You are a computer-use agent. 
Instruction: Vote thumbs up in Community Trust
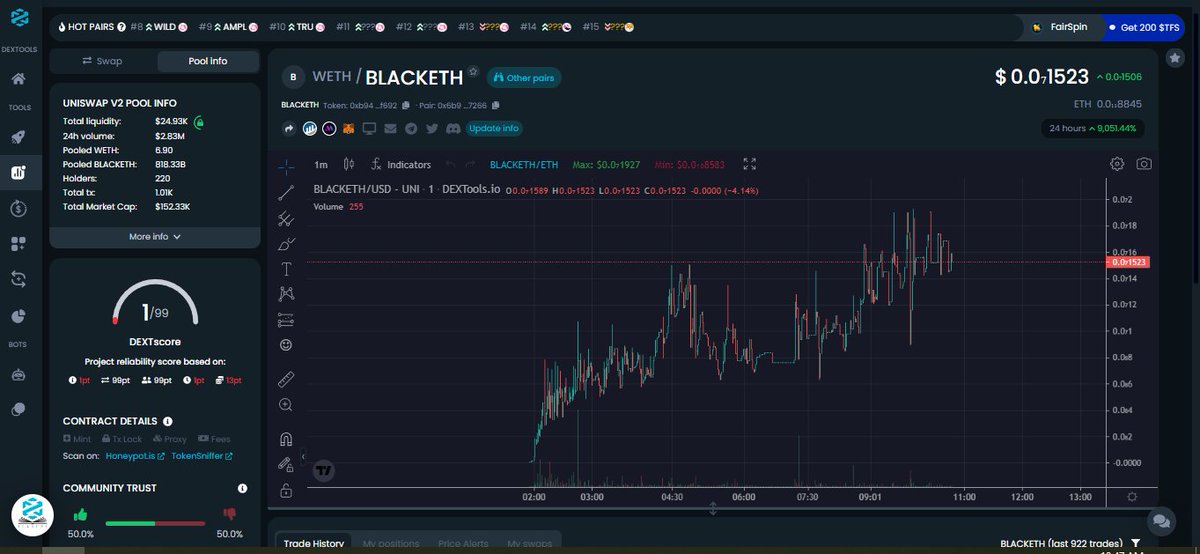(x=80, y=514)
